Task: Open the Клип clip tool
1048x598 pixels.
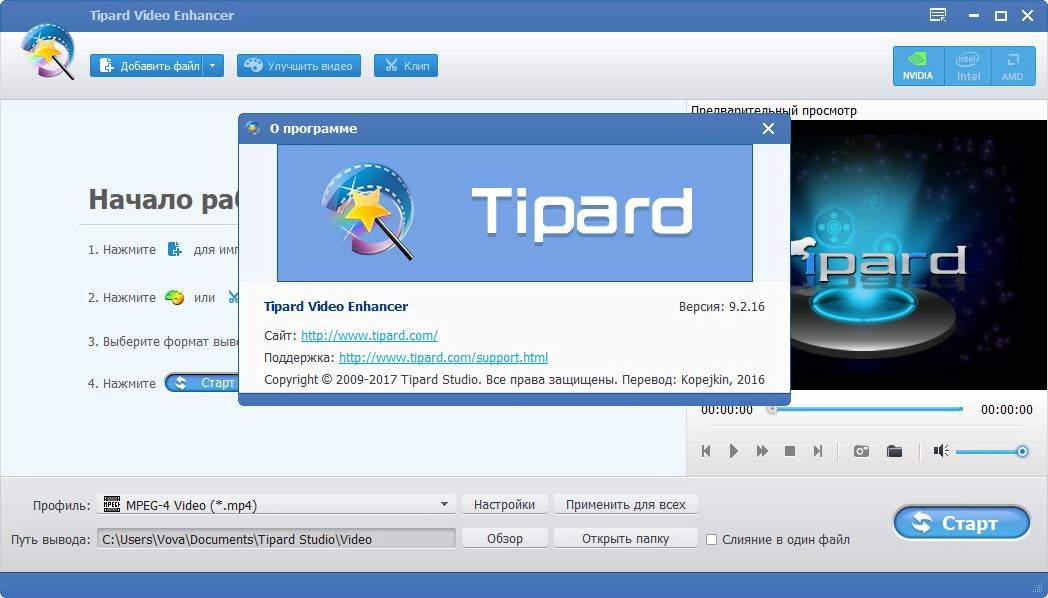Action: click(406, 65)
